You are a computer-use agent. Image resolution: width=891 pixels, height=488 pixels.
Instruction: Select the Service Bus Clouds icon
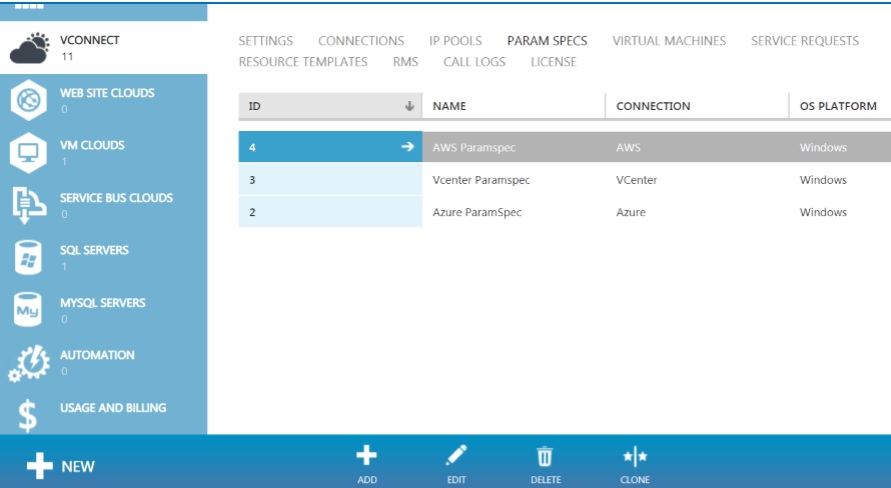28,206
